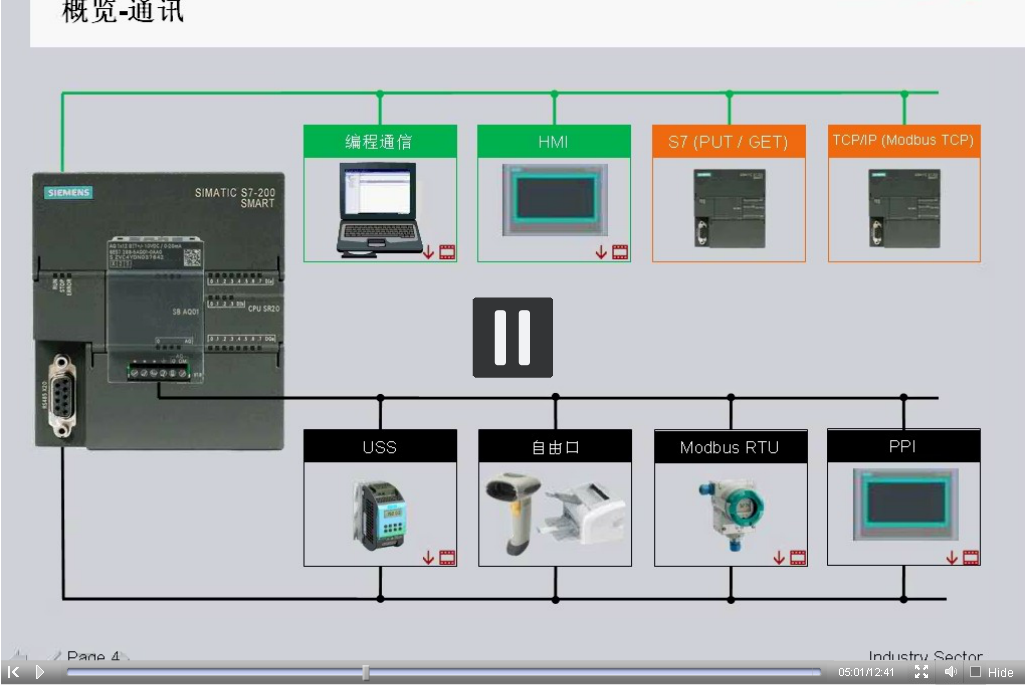Click film icon in 编程通信 box
The height and width of the screenshot is (685, 1028).
pos(447,252)
